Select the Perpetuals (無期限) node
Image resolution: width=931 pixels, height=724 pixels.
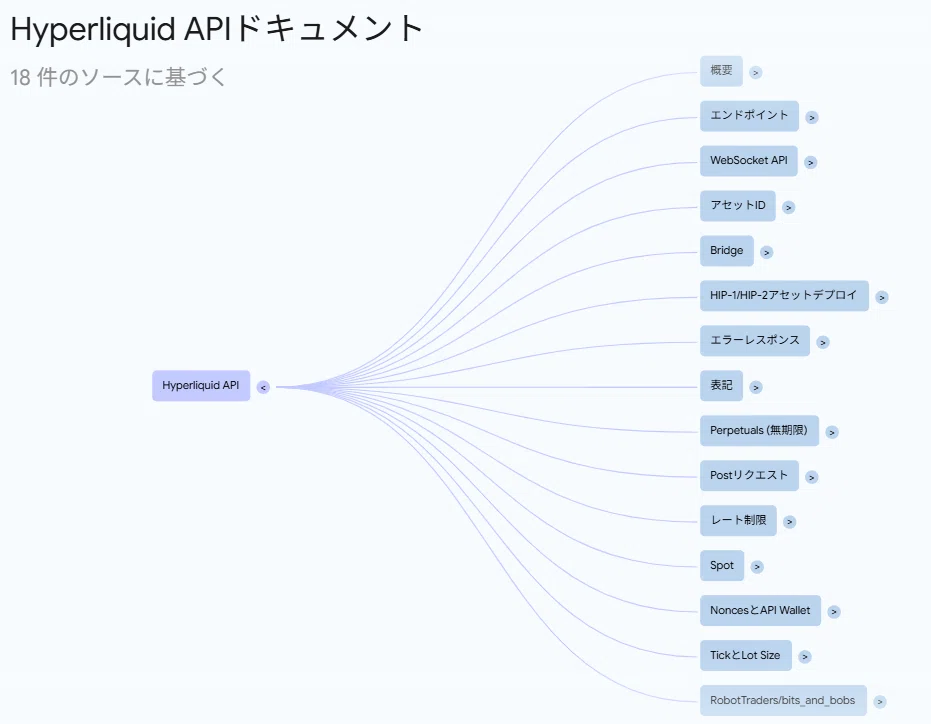(759, 431)
